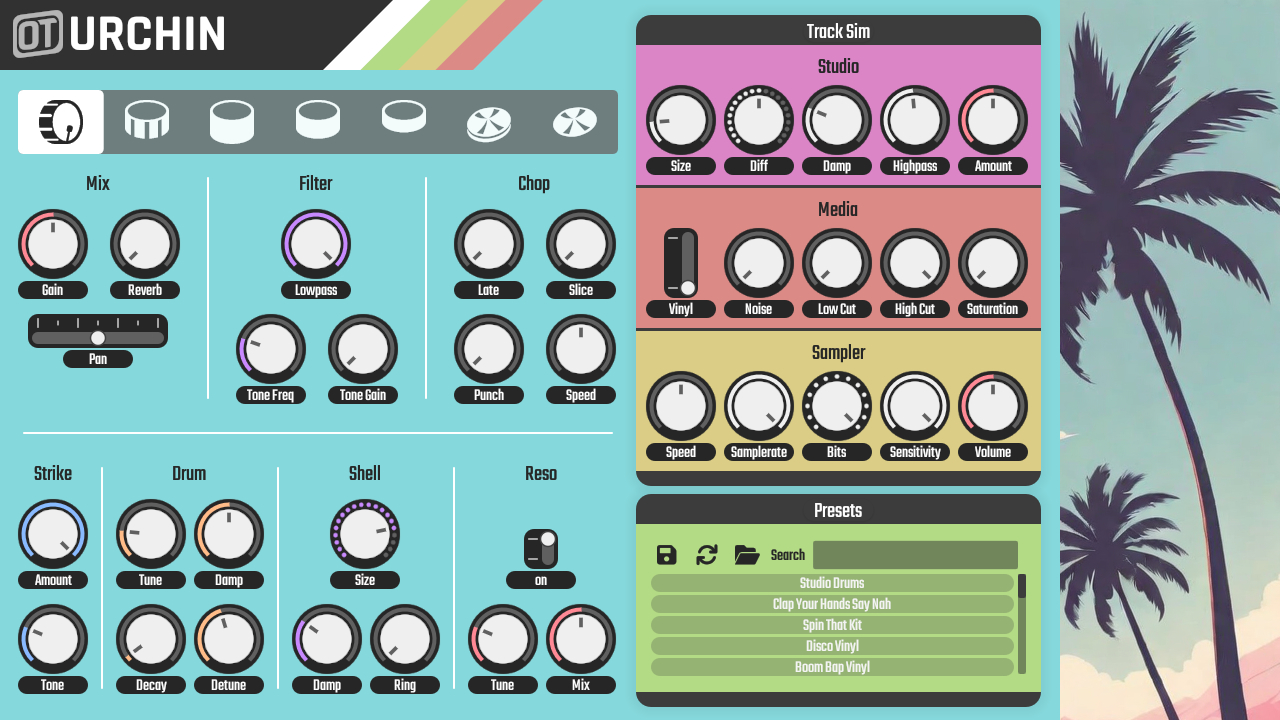Viewport: 1280px width, 720px height.
Task: Select the snare drum voice icon
Action: [x=146, y=122]
